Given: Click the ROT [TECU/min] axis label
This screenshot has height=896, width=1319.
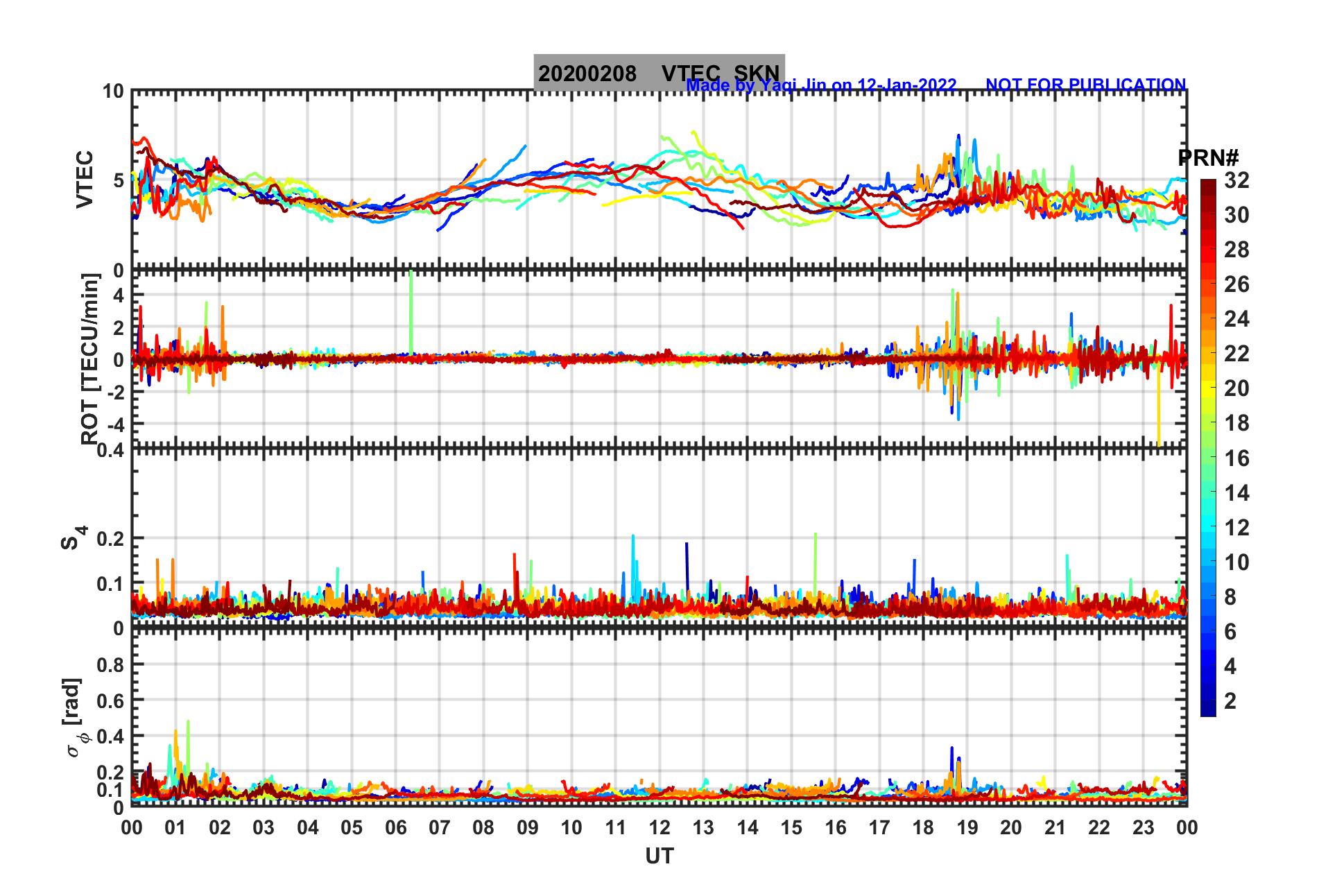Looking at the screenshot, I should [89, 359].
